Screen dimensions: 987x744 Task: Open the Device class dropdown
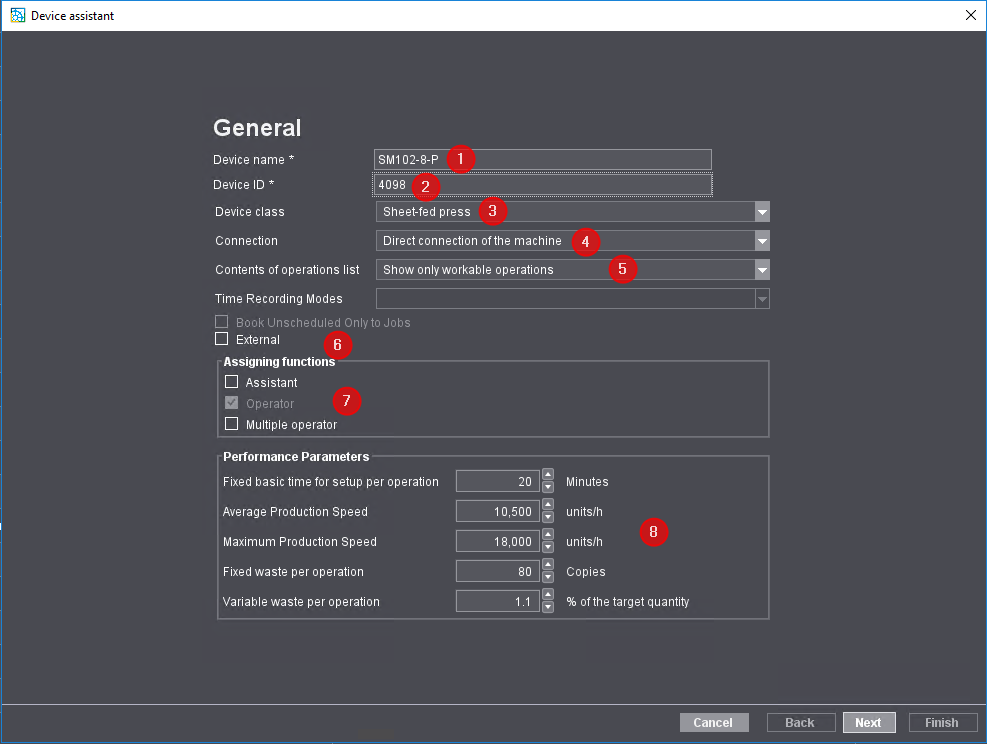[762, 212]
